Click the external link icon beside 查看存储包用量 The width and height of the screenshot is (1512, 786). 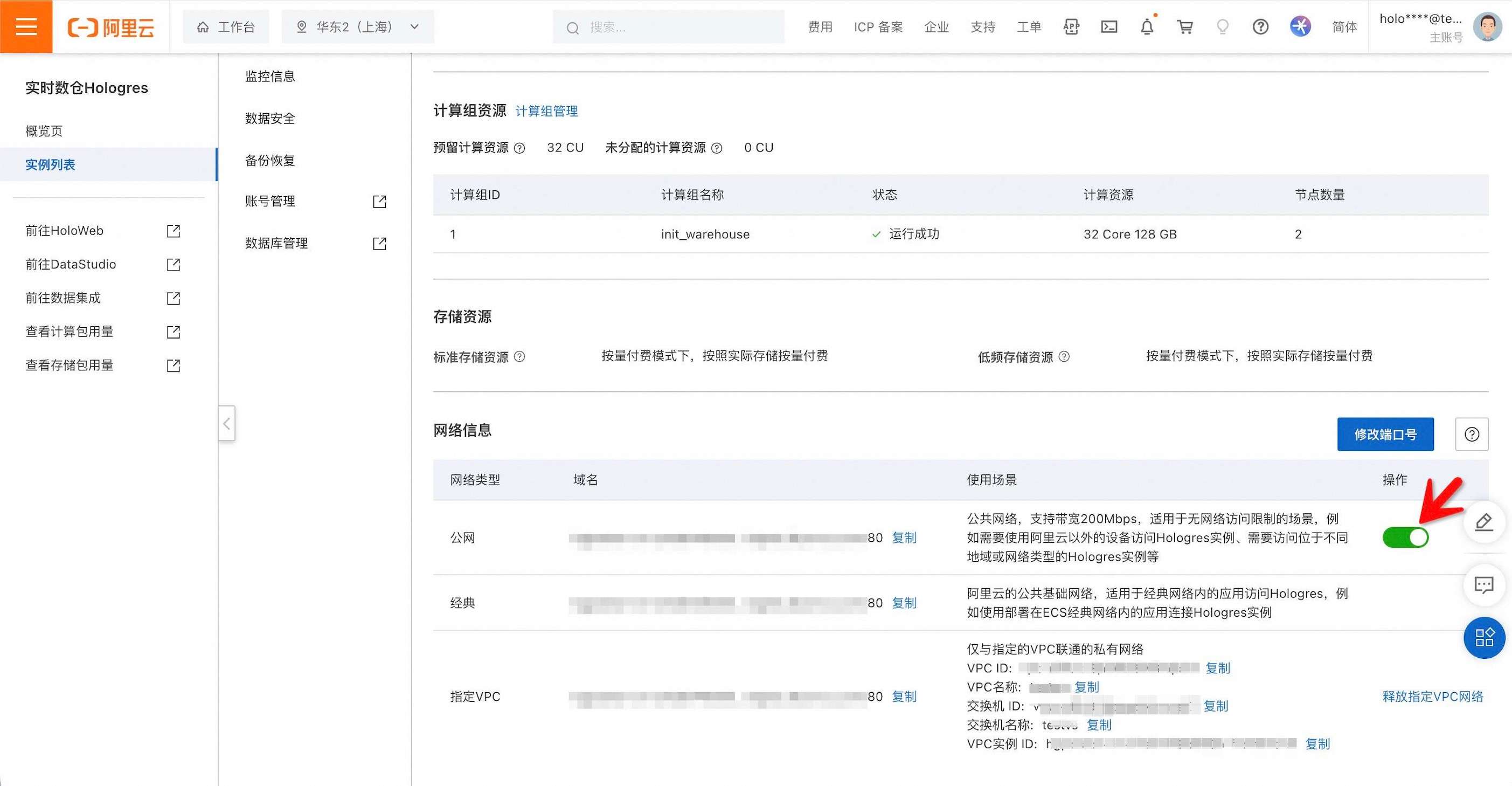[x=173, y=366]
